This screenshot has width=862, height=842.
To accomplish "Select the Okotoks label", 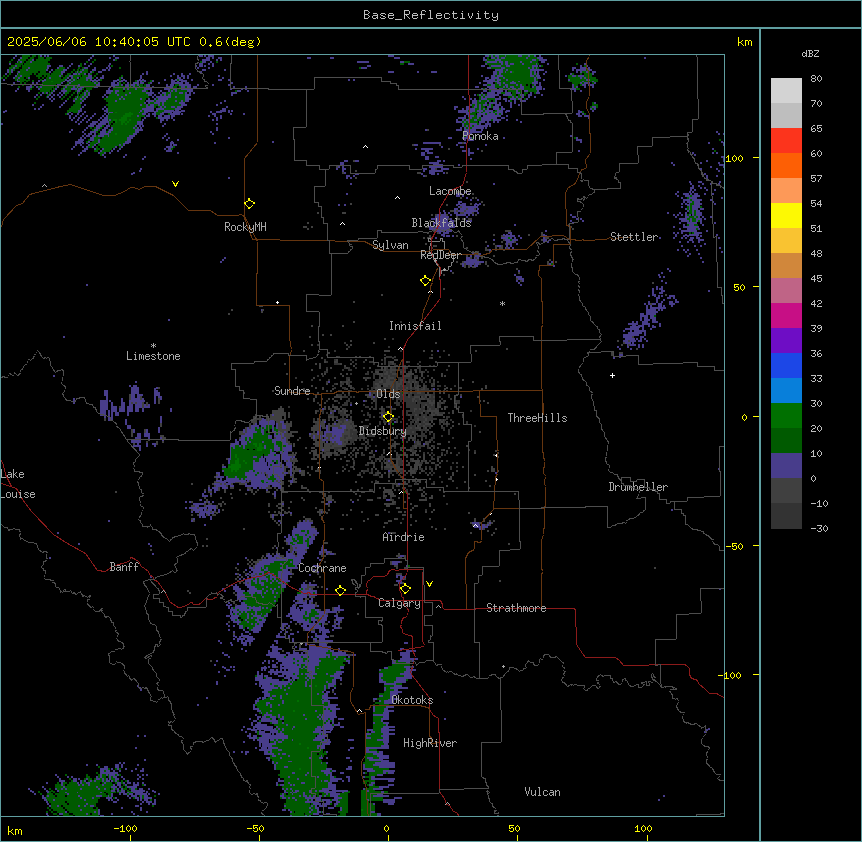I will [x=412, y=700].
